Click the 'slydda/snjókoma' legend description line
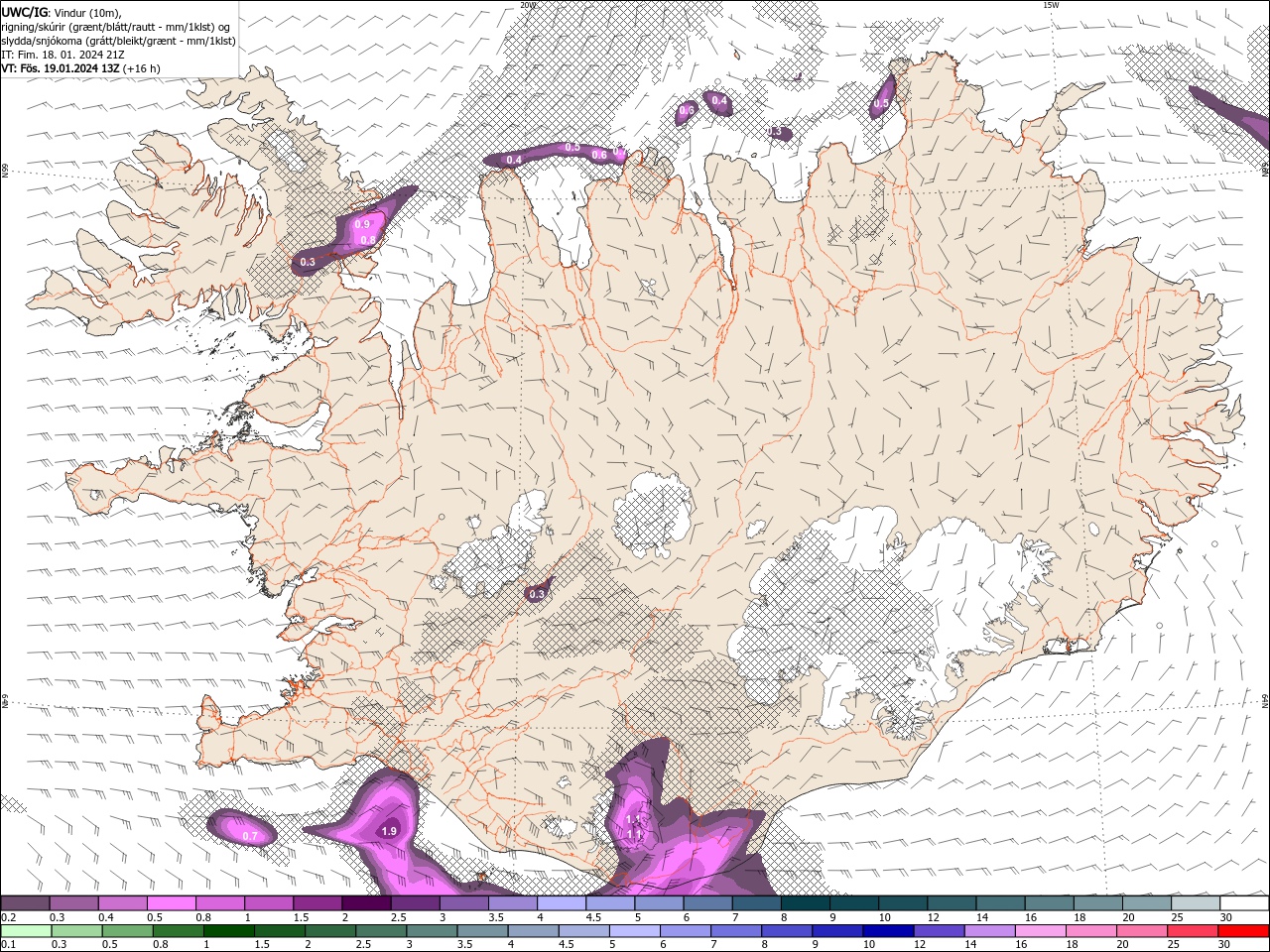Viewport: 1270px width, 952px height. [118, 41]
